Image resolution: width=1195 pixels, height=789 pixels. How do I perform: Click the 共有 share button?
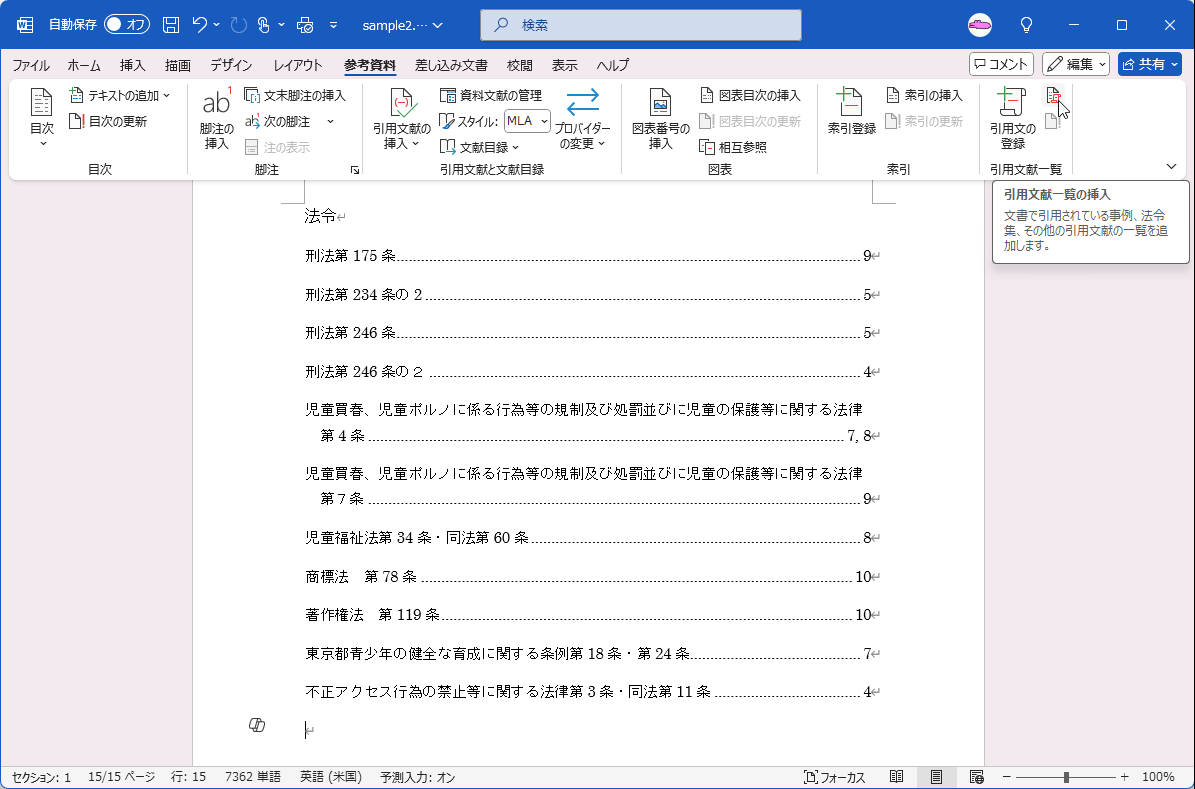click(1149, 65)
